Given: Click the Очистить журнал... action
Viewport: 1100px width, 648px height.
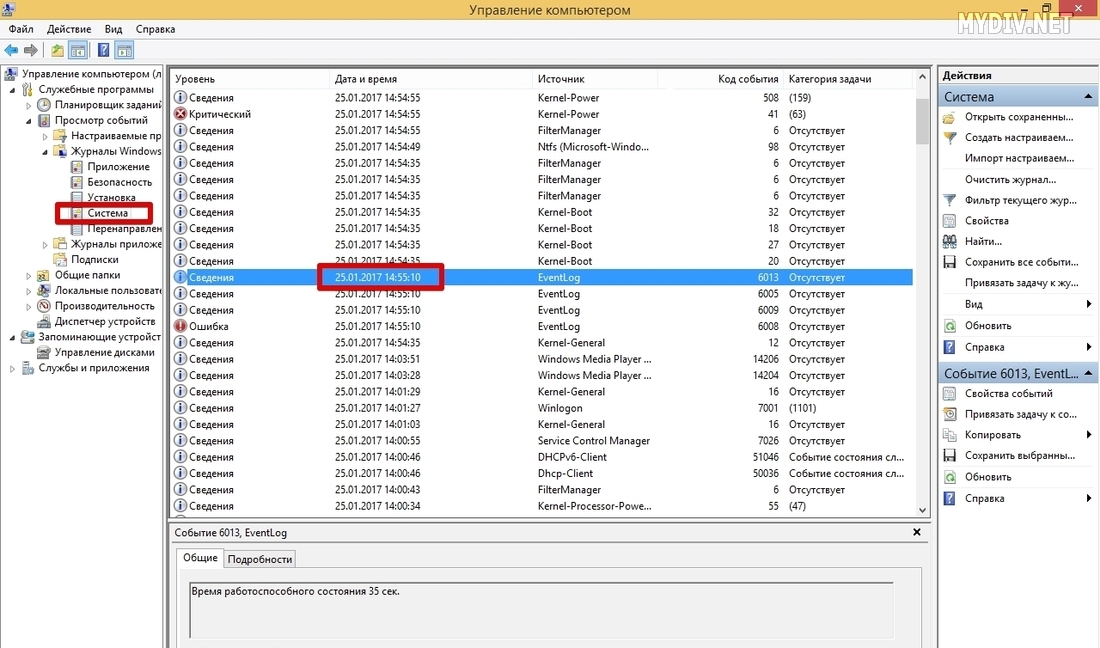Looking at the screenshot, I should (1010, 180).
